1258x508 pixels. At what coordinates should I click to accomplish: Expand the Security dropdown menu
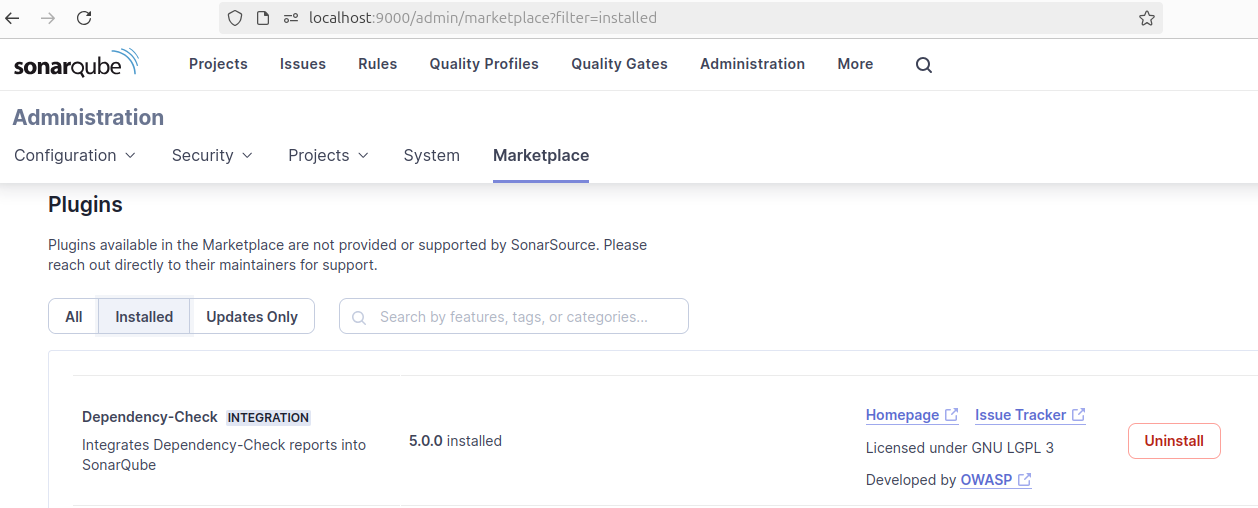tap(212, 155)
